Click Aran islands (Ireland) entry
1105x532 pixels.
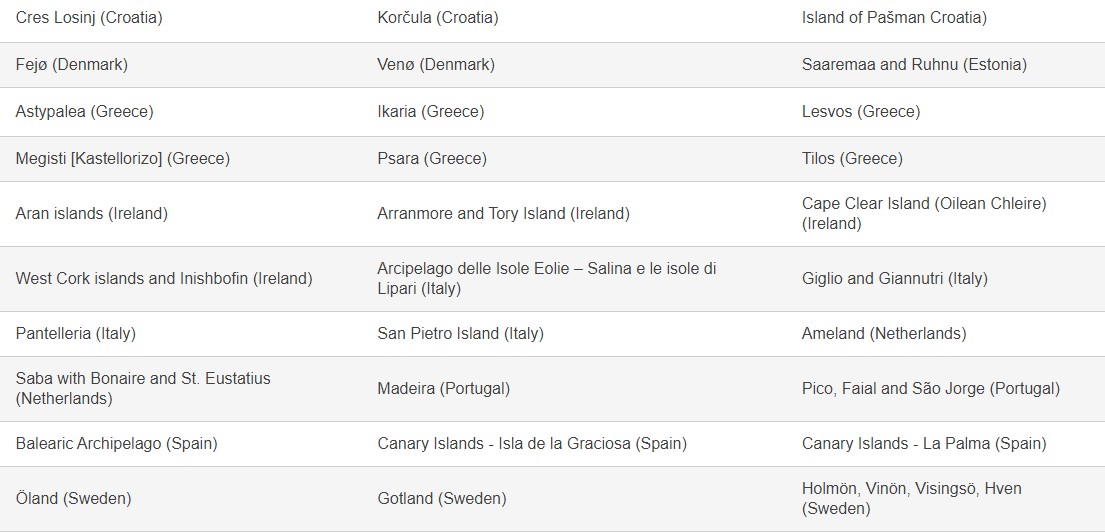pyautogui.click(x=92, y=214)
